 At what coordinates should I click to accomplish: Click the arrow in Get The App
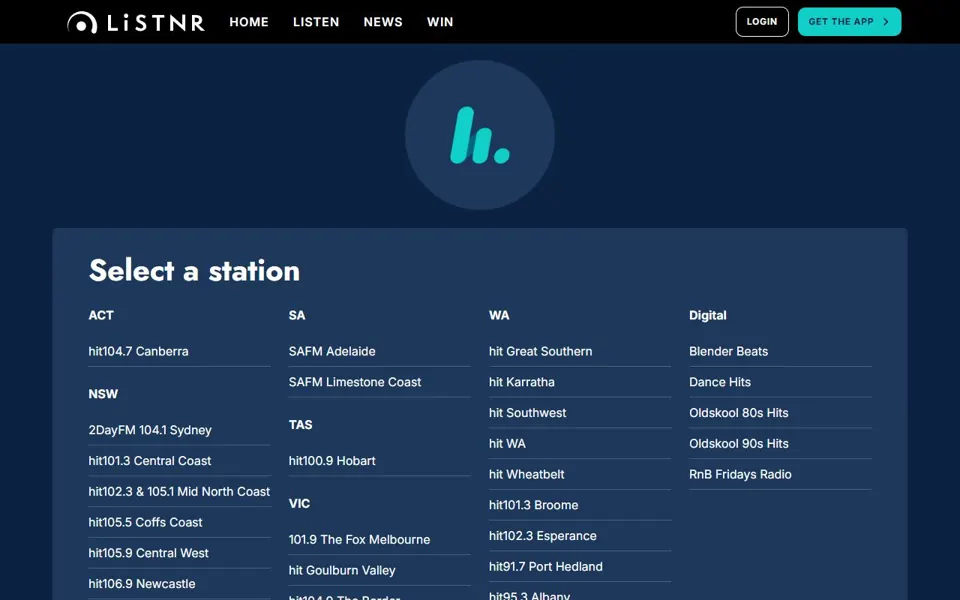885,22
